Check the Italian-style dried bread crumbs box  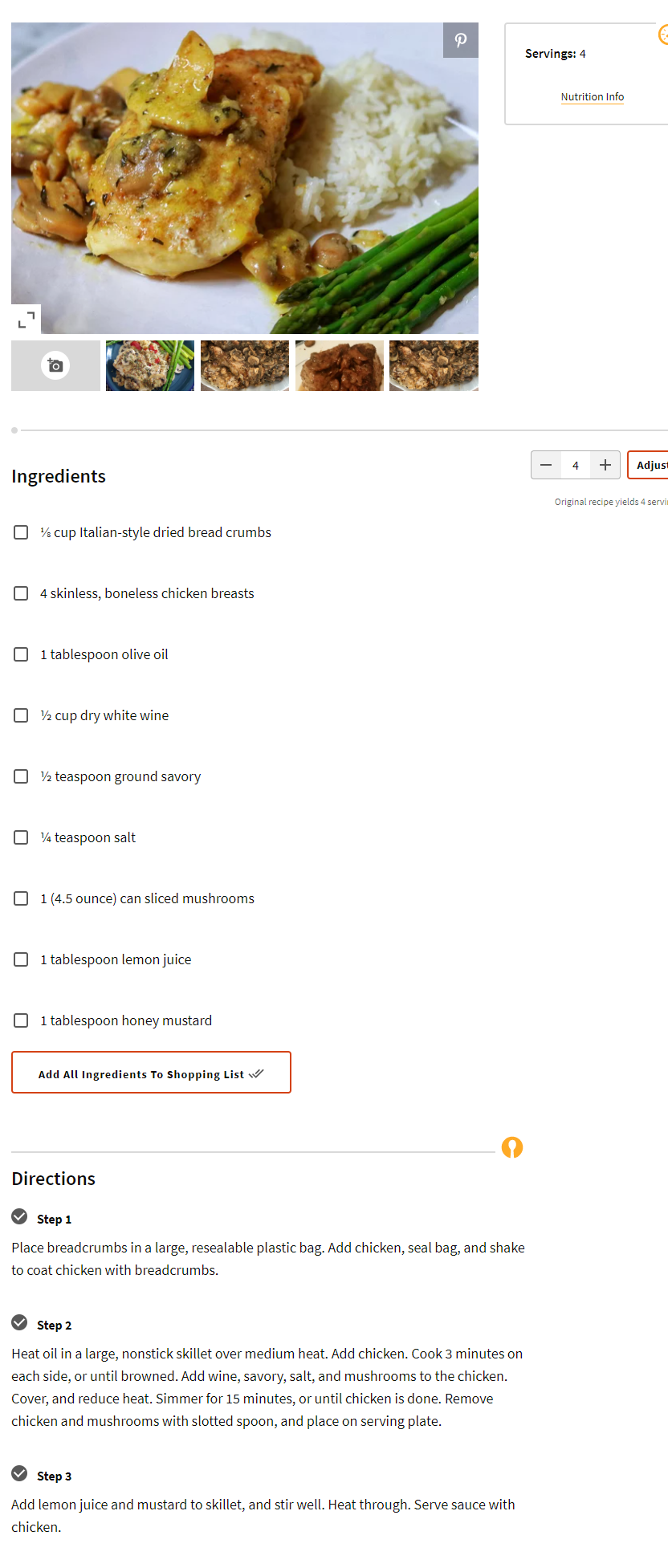(x=22, y=532)
